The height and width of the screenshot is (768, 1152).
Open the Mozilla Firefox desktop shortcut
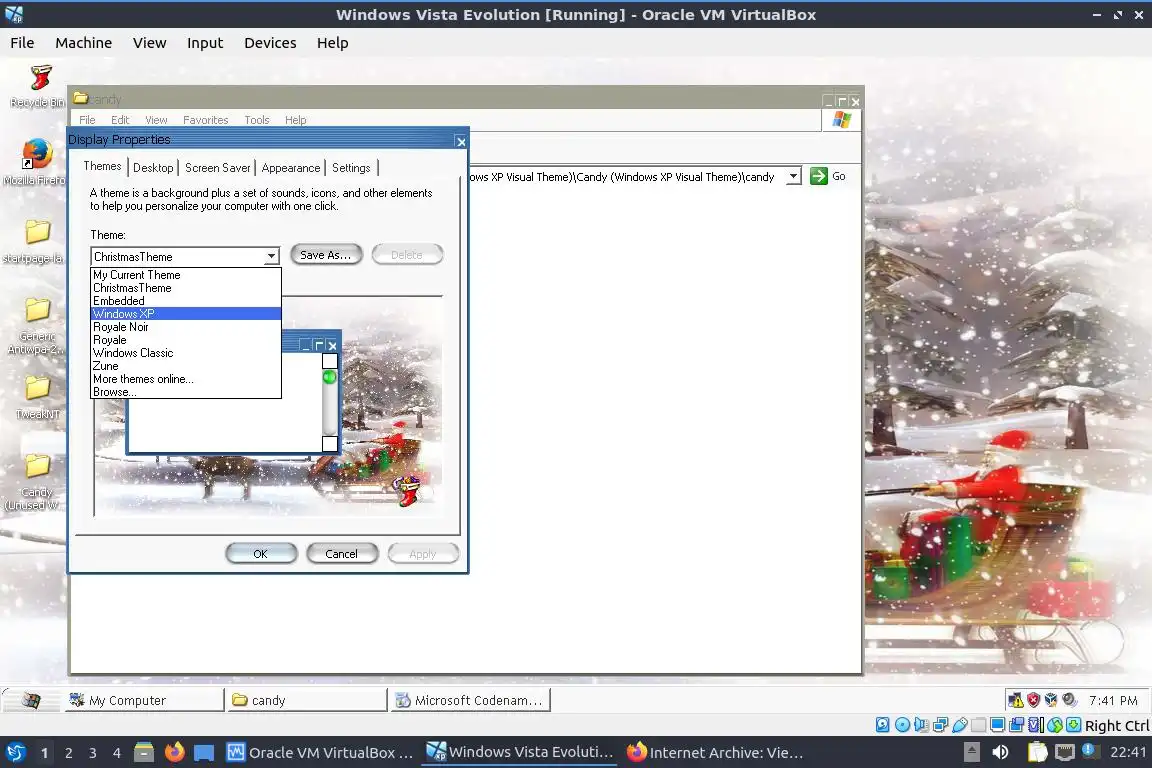(x=35, y=162)
